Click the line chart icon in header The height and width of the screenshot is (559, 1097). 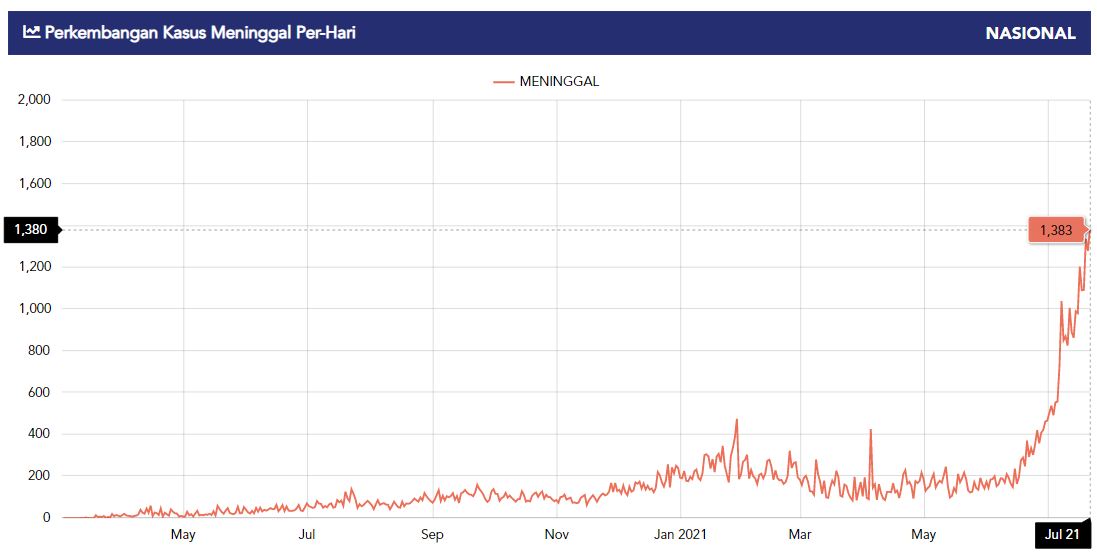coord(31,33)
